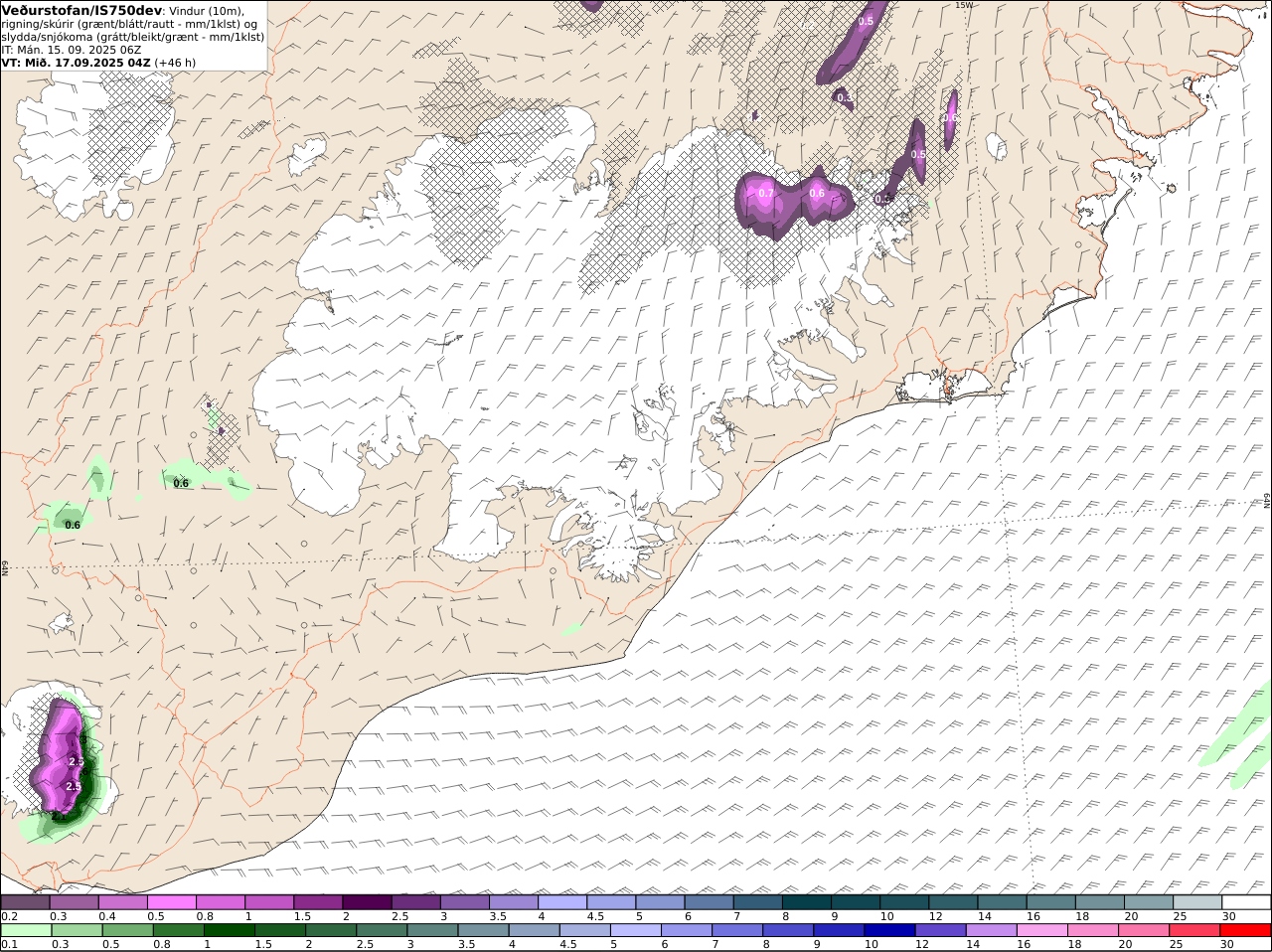This screenshot has height=952, width=1272.
Task: Click the white 30+ swatch in upper legend
Action: click(x=1246, y=902)
